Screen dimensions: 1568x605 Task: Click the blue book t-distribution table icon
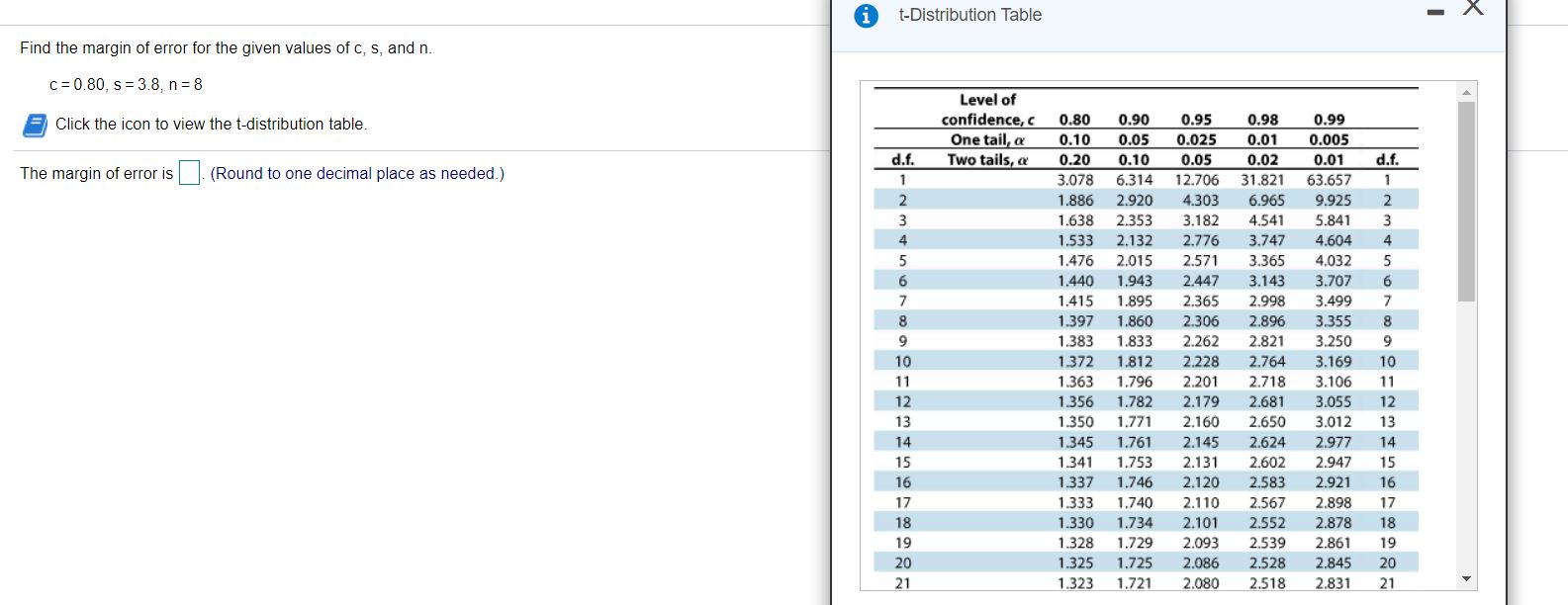click(35, 126)
